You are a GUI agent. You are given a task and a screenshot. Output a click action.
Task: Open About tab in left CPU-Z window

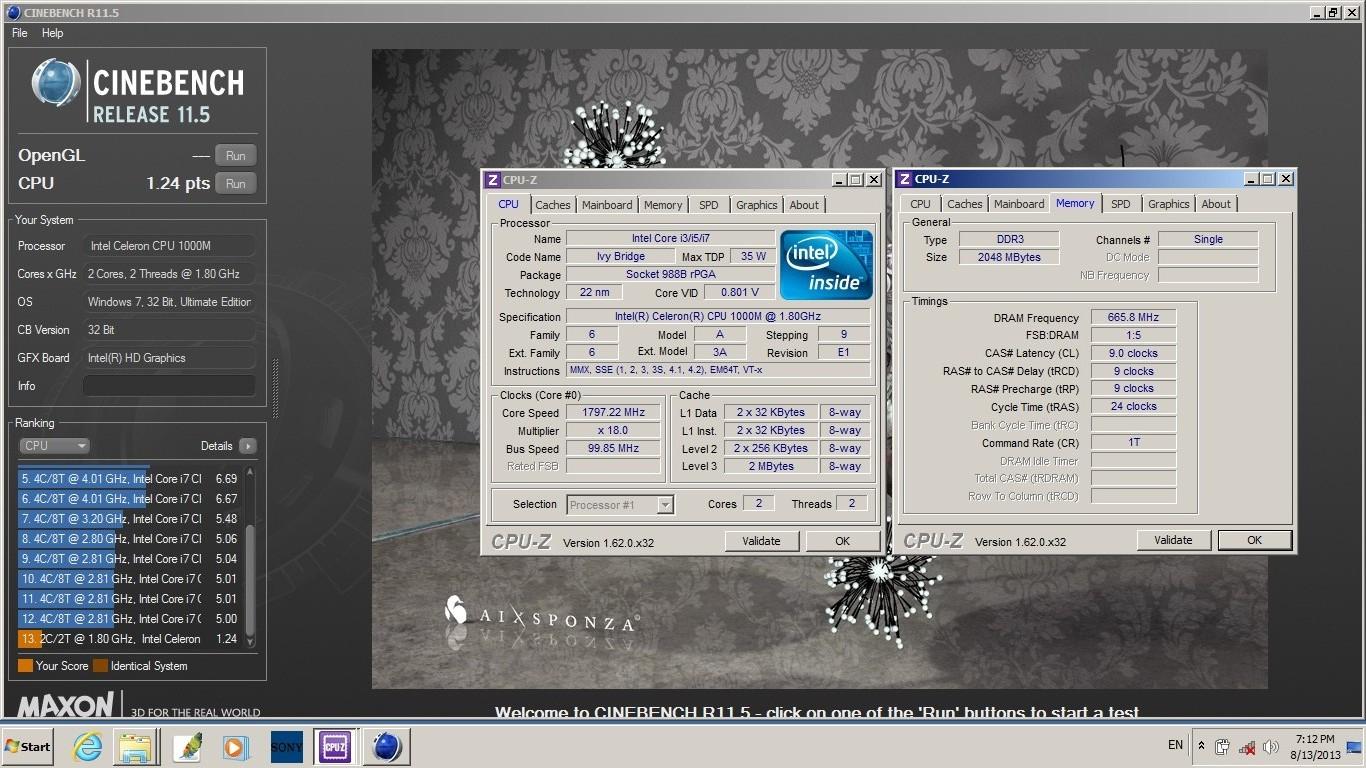[x=804, y=205]
